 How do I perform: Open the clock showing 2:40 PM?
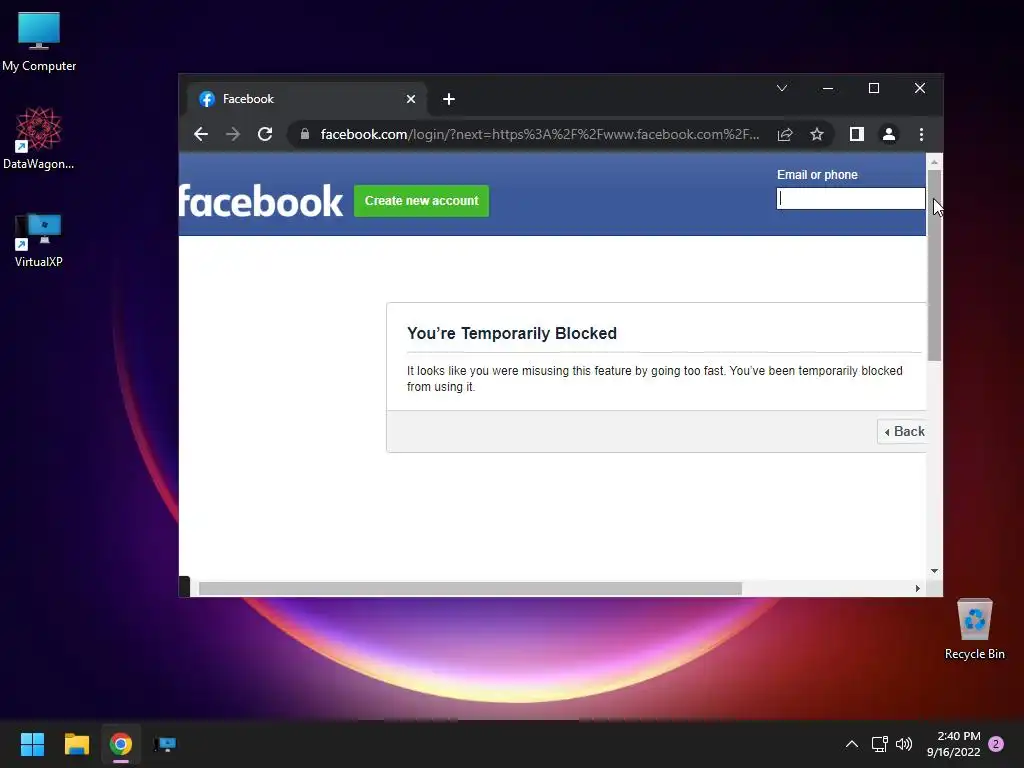[x=953, y=744]
